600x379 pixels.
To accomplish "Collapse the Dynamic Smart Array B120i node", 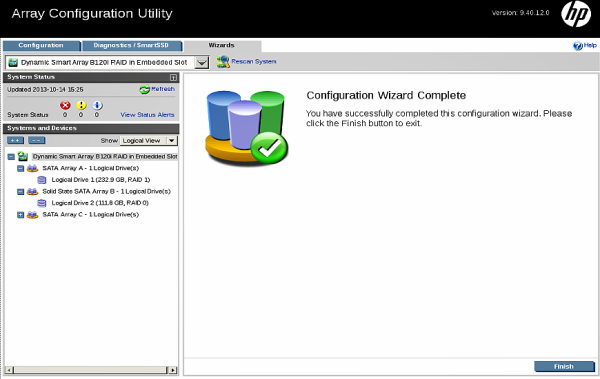I will (11, 157).
